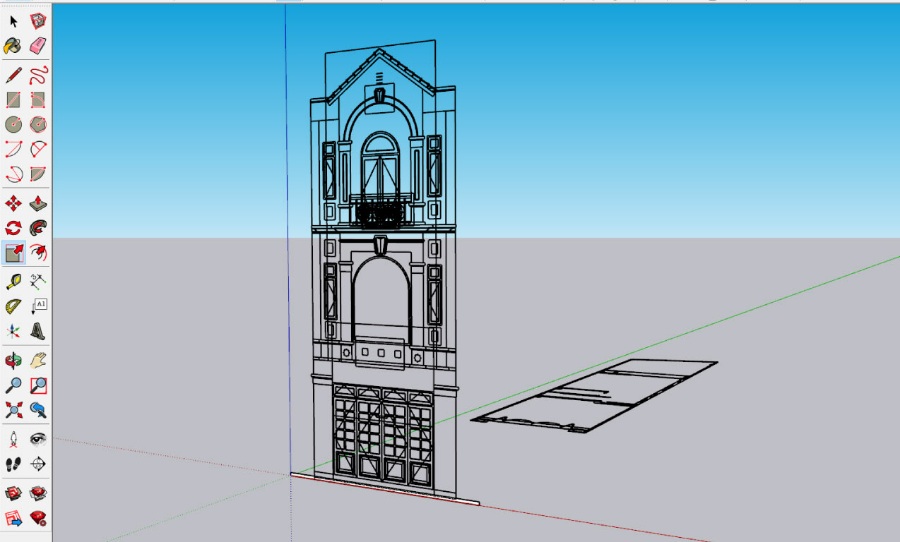The height and width of the screenshot is (542, 900).
Task: Select the 3D Text tool
Action: coord(38,331)
